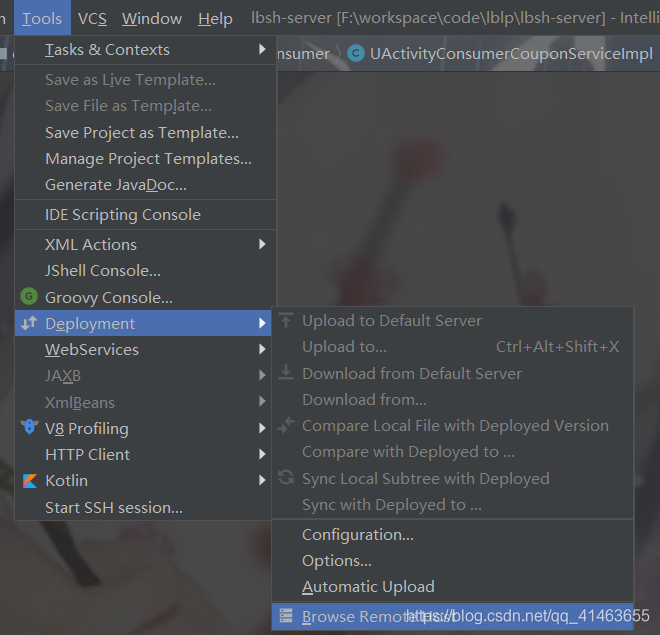Expand XML Actions submenu arrow
This screenshot has width=660, height=635.
pos(262,244)
